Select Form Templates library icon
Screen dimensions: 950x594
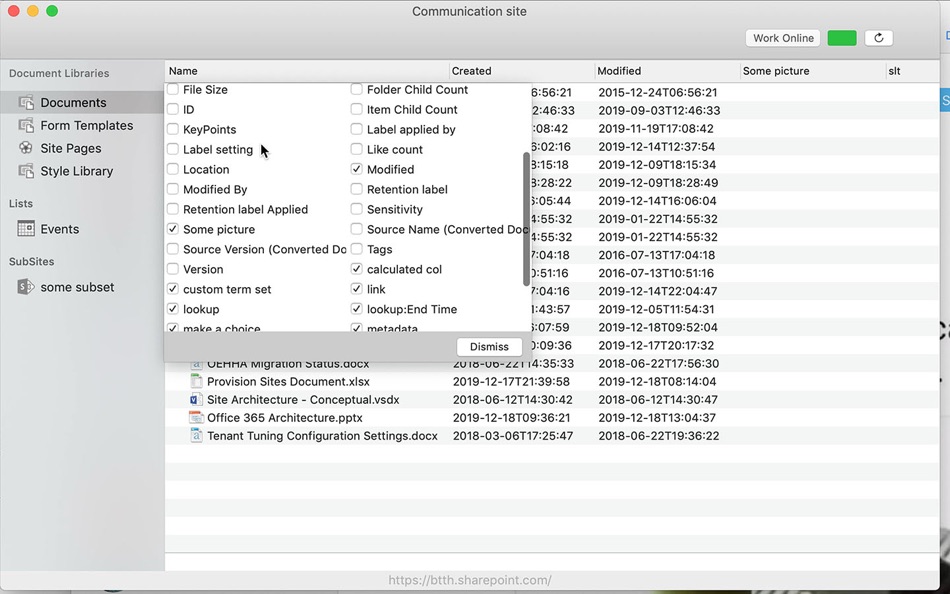tap(26, 125)
